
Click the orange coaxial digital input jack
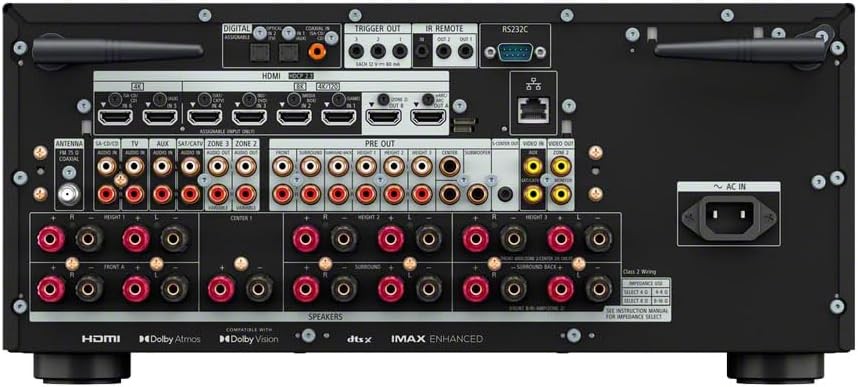tap(316, 52)
